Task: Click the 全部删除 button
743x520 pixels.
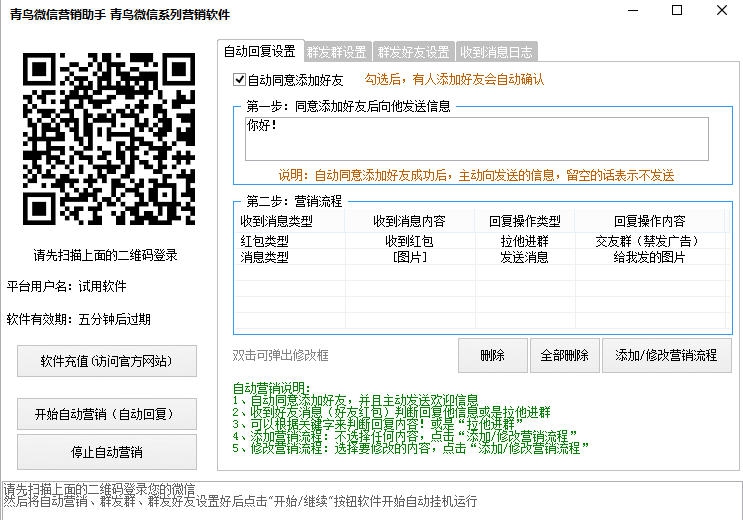Action: pos(564,355)
